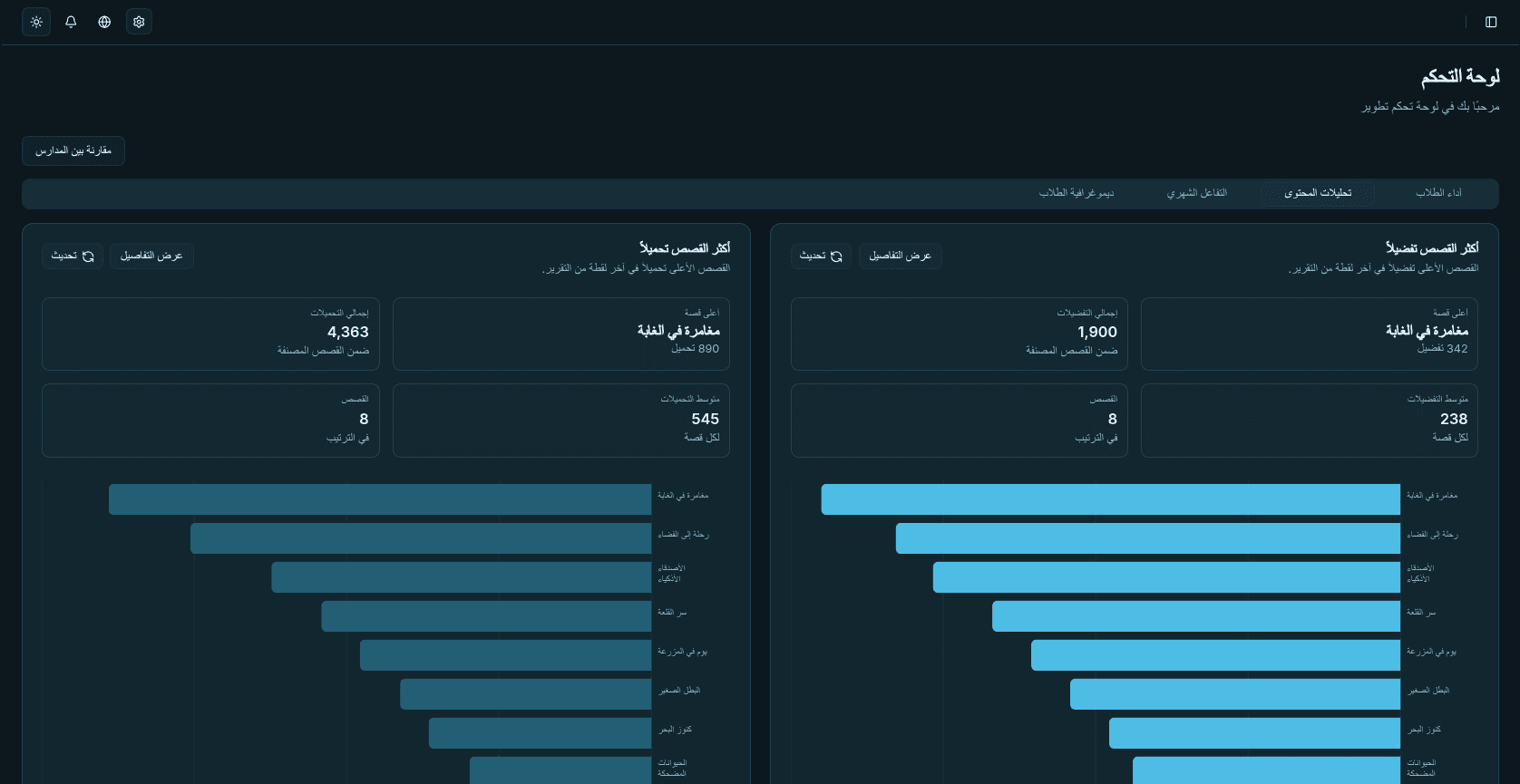Click مغامرة في الغابة bar in favorites chart
Screen dimensions: 1520x784
[1111, 499]
